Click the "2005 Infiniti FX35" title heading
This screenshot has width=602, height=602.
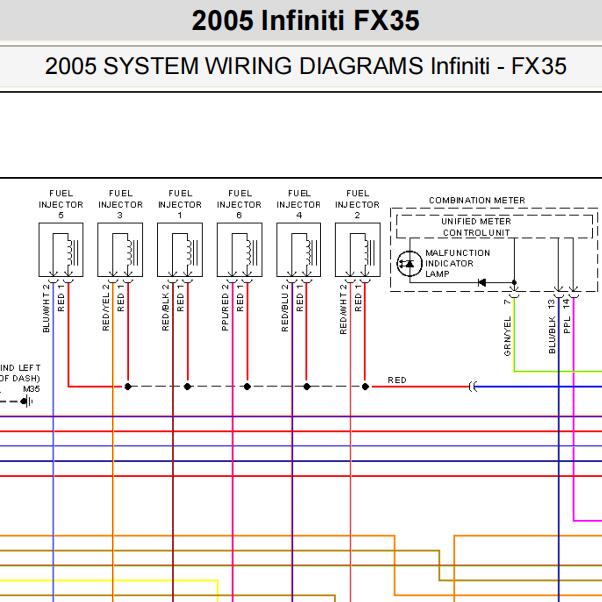305,20
